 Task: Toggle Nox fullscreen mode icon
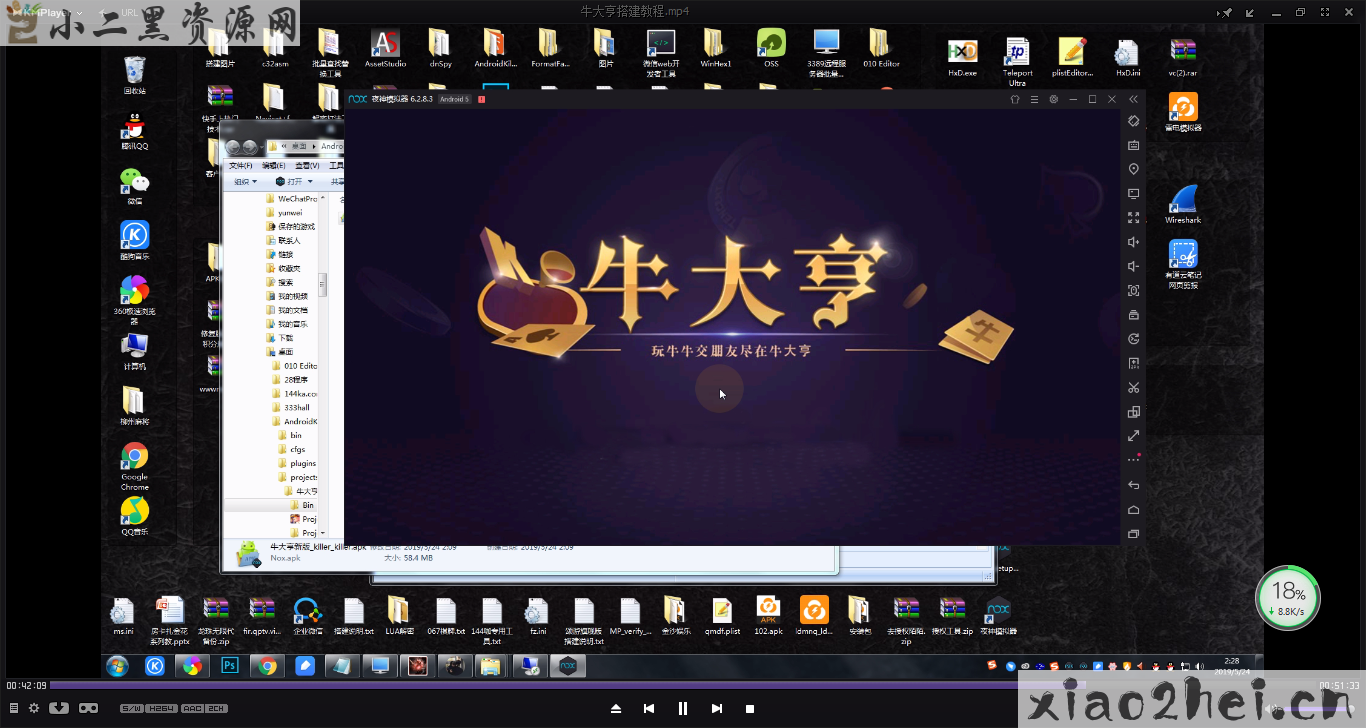click(x=1133, y=217)
